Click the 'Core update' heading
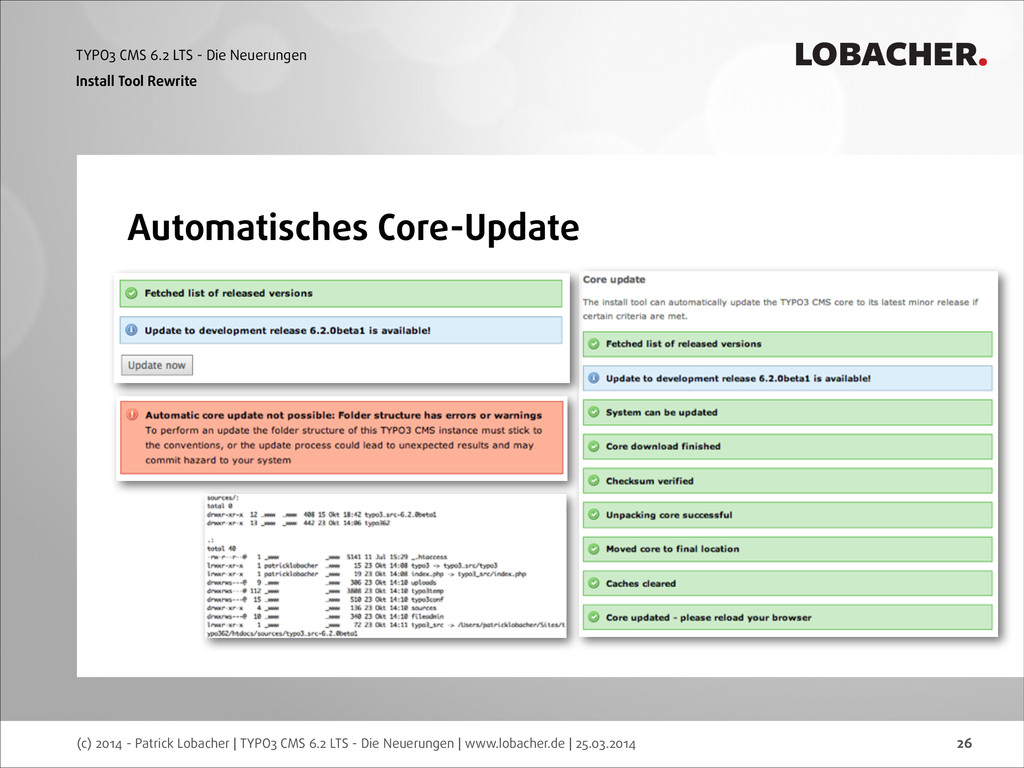This screenshot has height=768, width=1024. click(614, 280)
